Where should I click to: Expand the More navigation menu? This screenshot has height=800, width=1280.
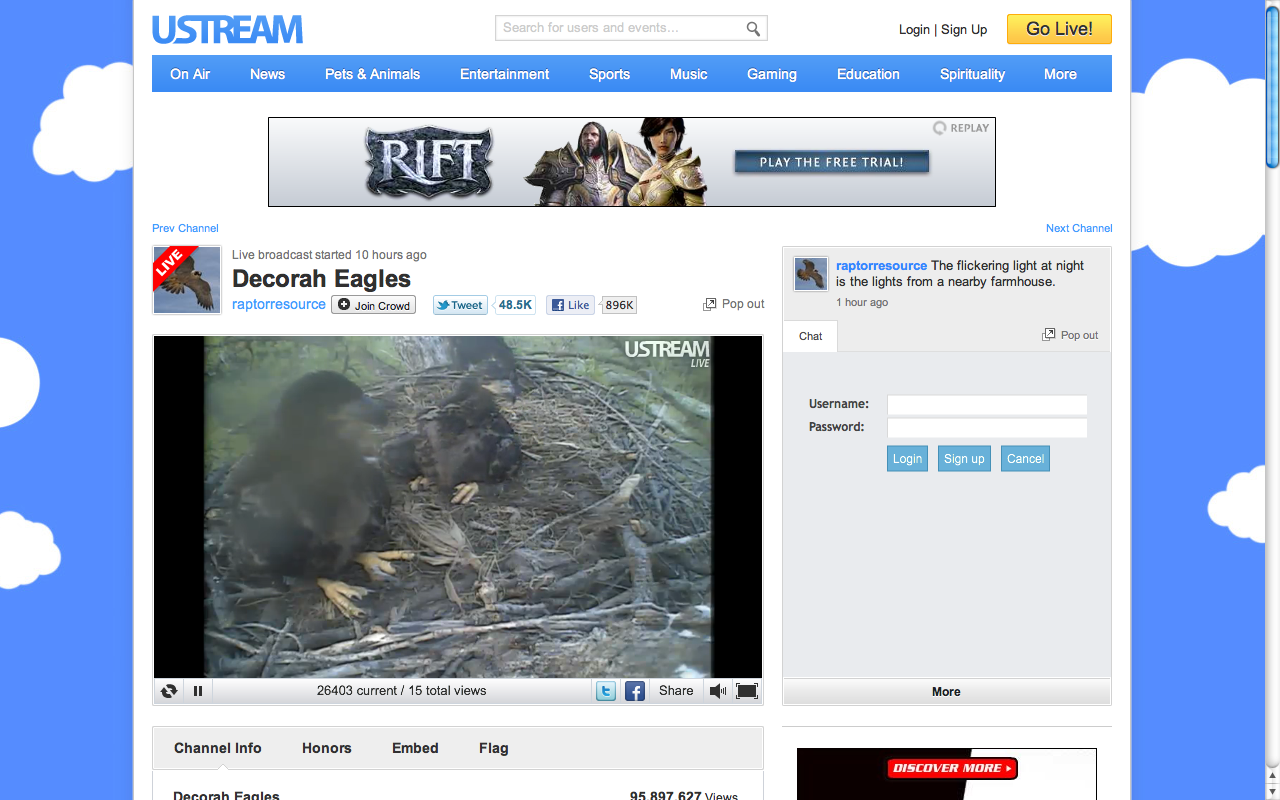click(1060, 74)
